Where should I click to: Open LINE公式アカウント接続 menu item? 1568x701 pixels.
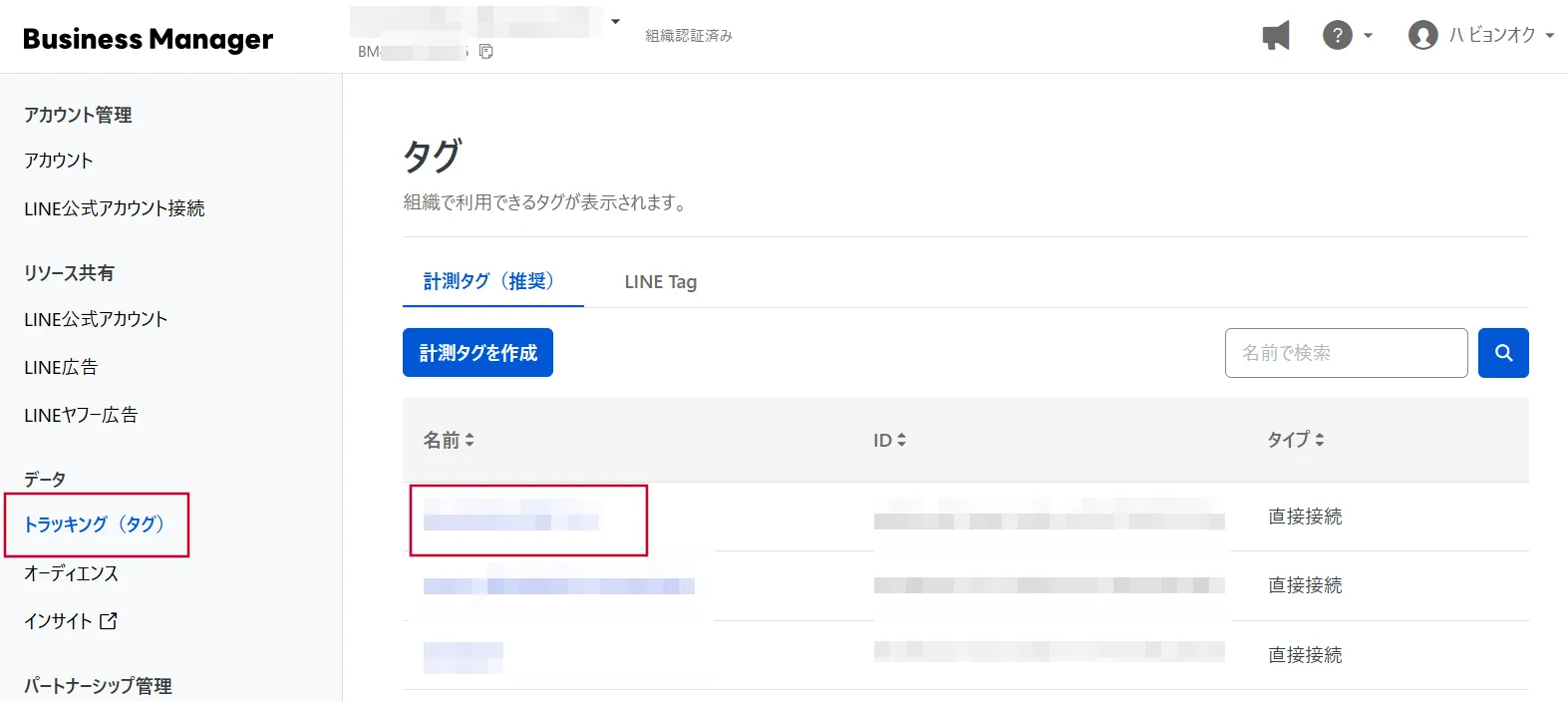tap(114, 208)
